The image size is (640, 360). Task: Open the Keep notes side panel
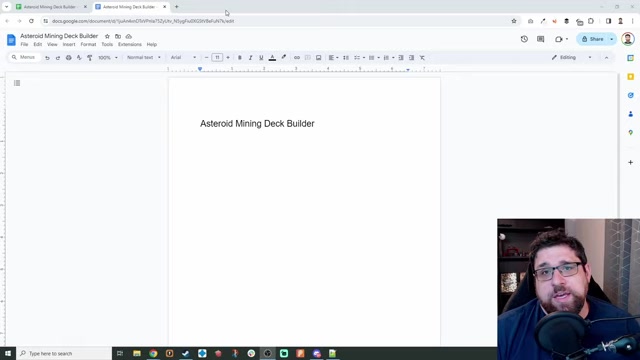click(631, 77)
